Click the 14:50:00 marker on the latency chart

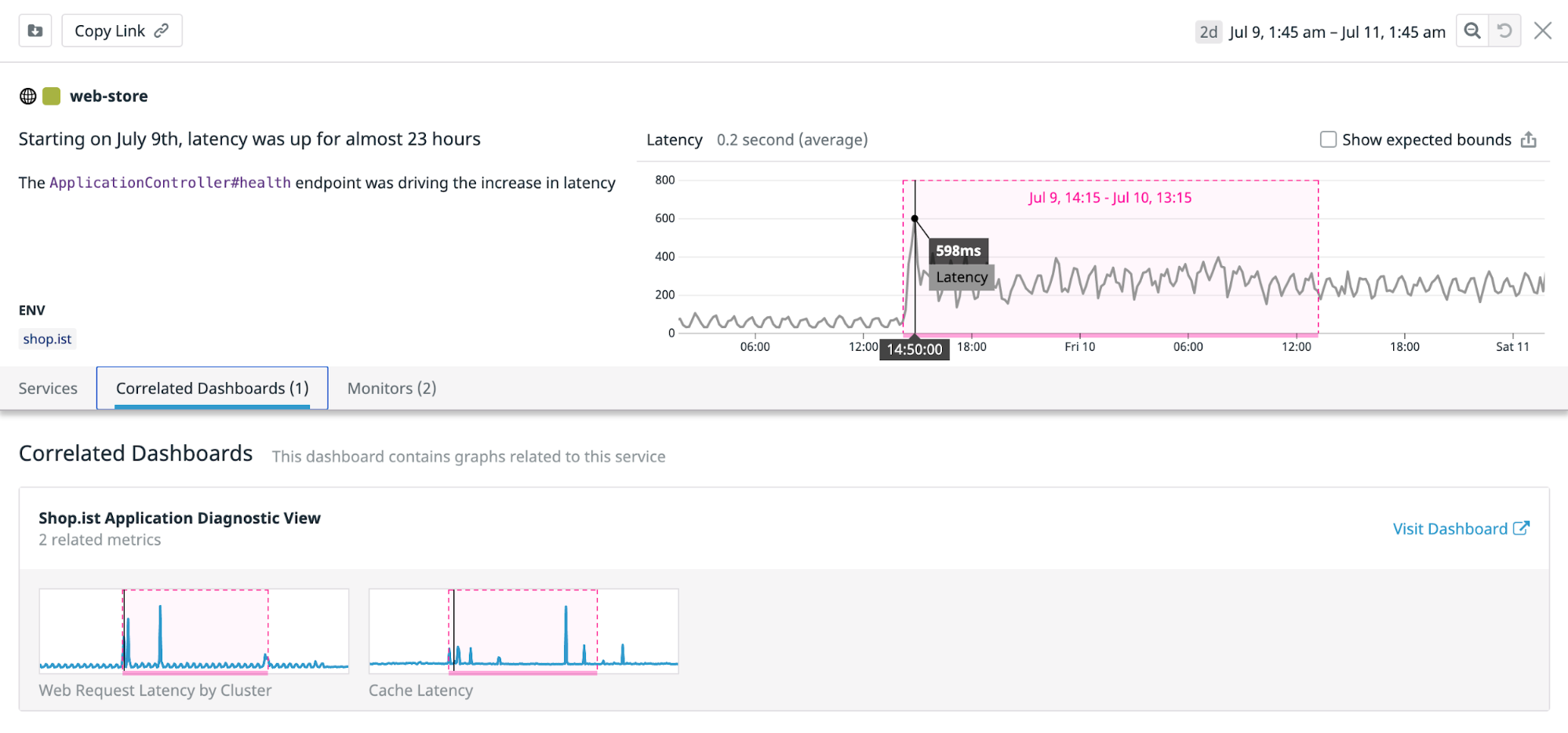(913, 349)
